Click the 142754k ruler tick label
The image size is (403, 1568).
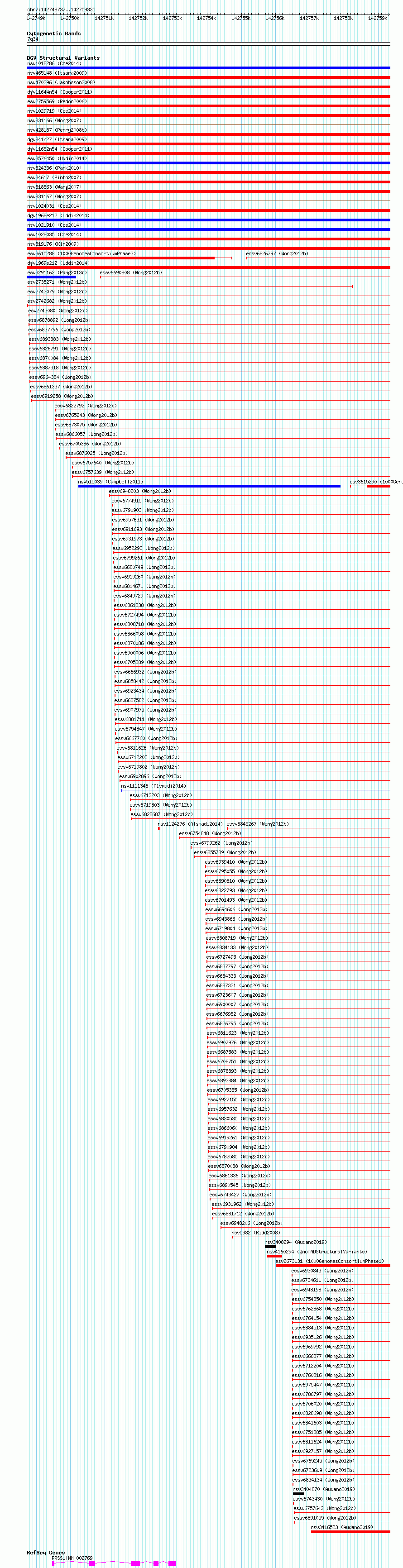pyautogui.click(x=206, y=19)
